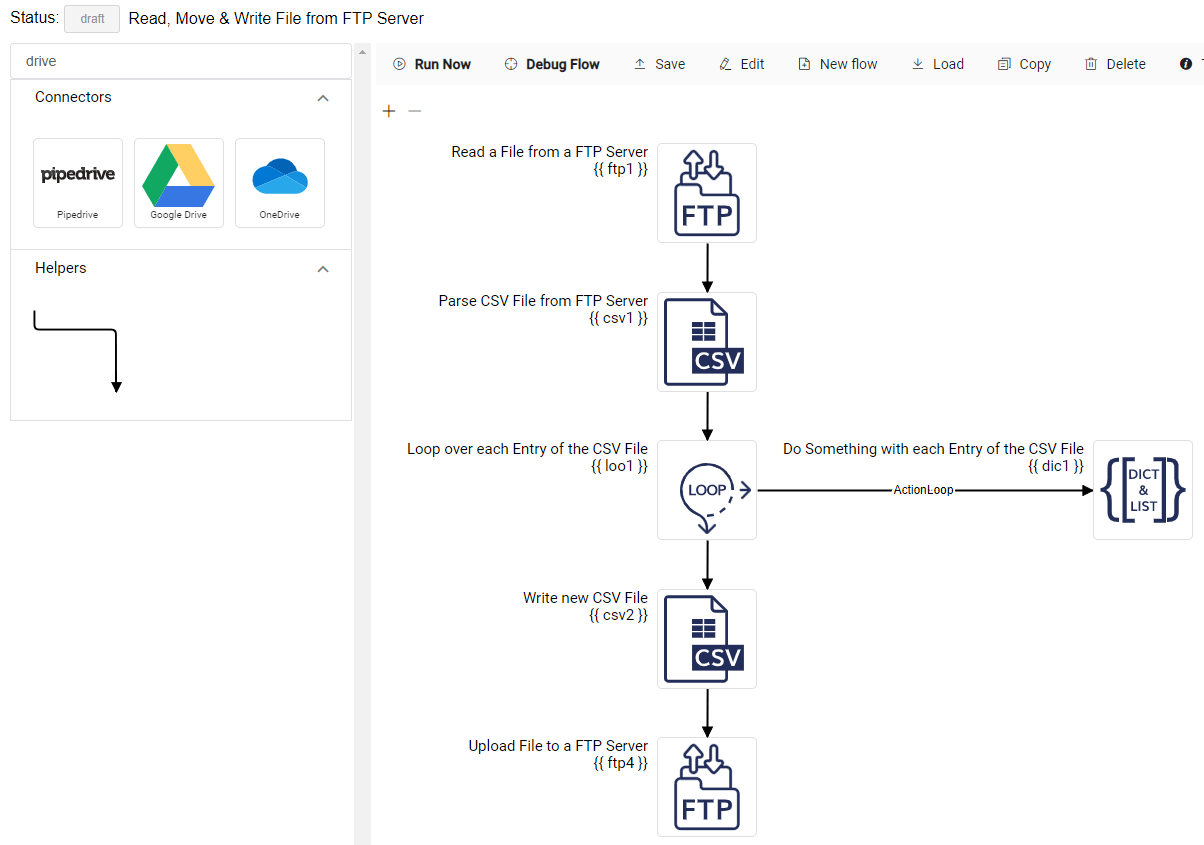This screenshot has width=1204, height=845.
Task: Click 'Loop over each Entry of the CSV File'
Action: [527, 449]
